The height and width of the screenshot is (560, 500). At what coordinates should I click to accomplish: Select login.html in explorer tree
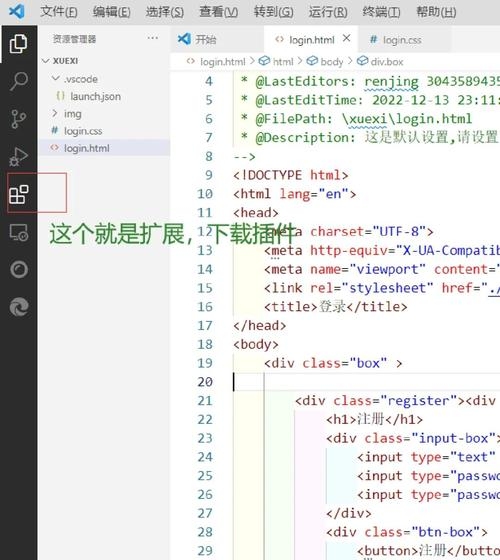104,148
